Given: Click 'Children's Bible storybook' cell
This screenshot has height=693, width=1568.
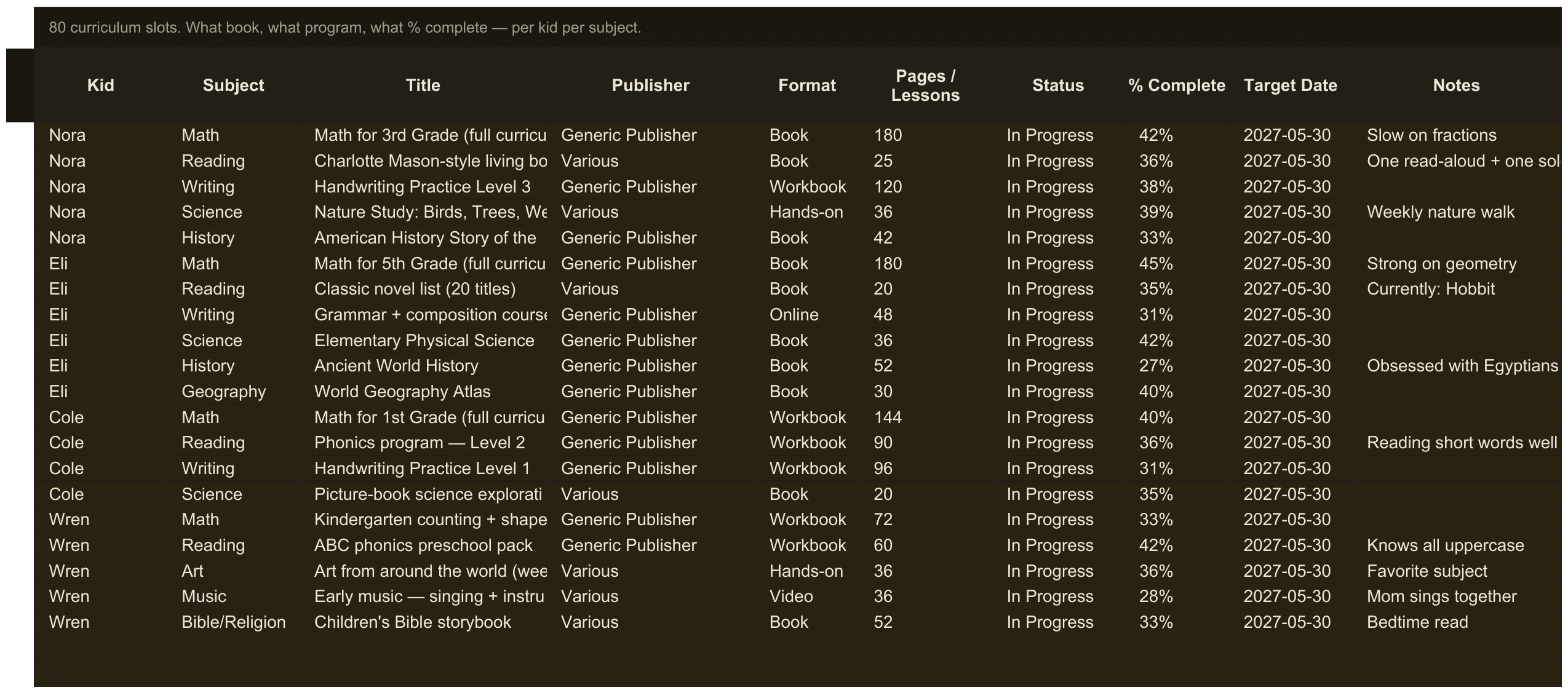Looking at the screenshot, I should point(423,622).
